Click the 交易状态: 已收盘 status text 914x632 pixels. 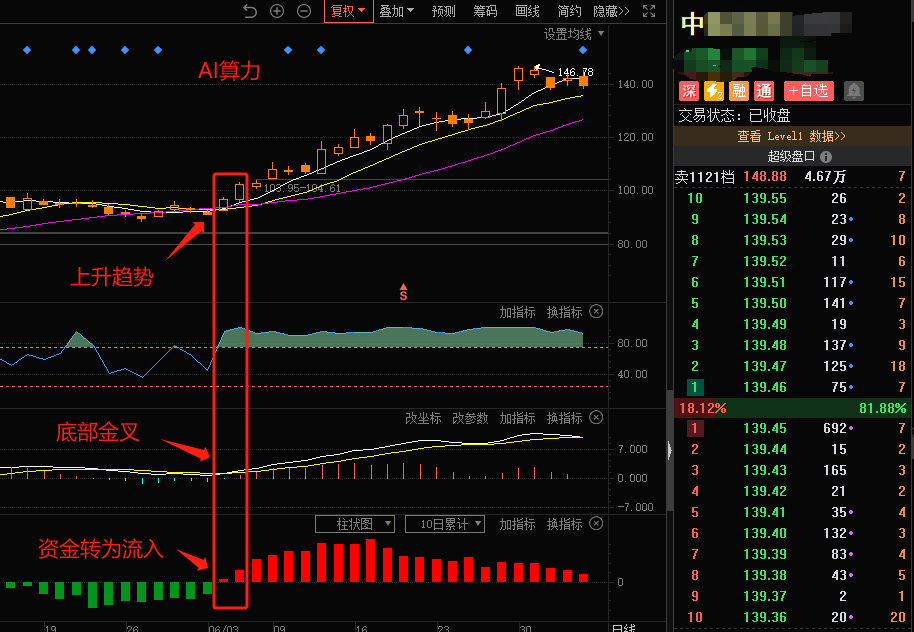pyautogui.click(x=734, y=115)
